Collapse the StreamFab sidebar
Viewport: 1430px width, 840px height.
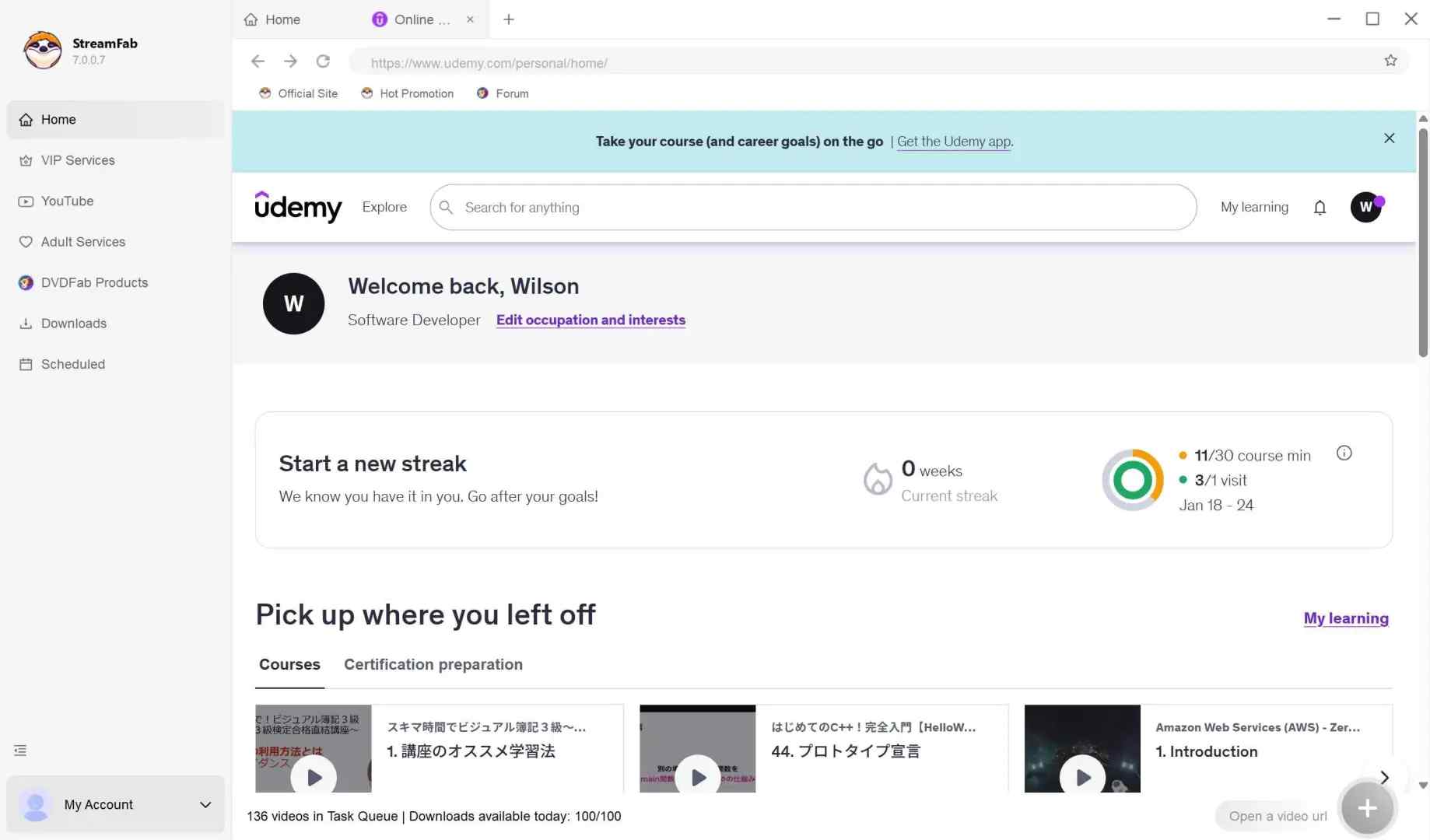(19, 751)
